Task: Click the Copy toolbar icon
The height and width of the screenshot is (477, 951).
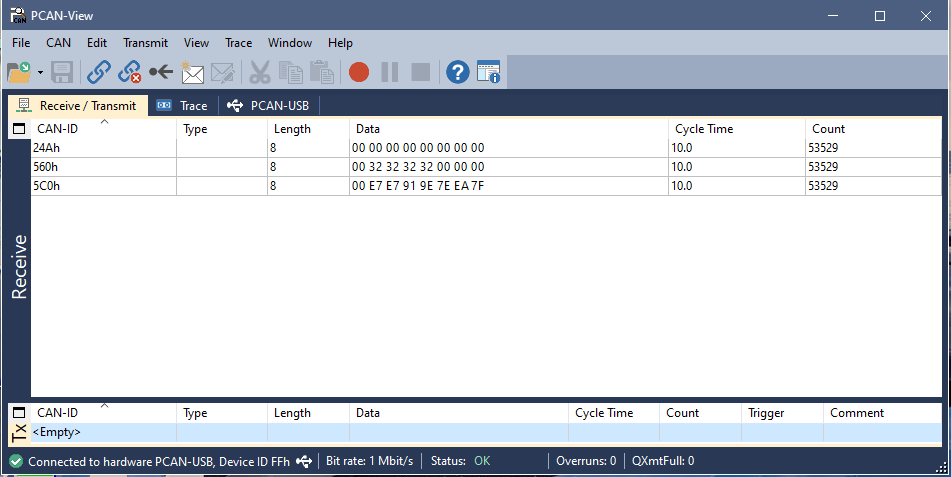Action: (291, 72)
